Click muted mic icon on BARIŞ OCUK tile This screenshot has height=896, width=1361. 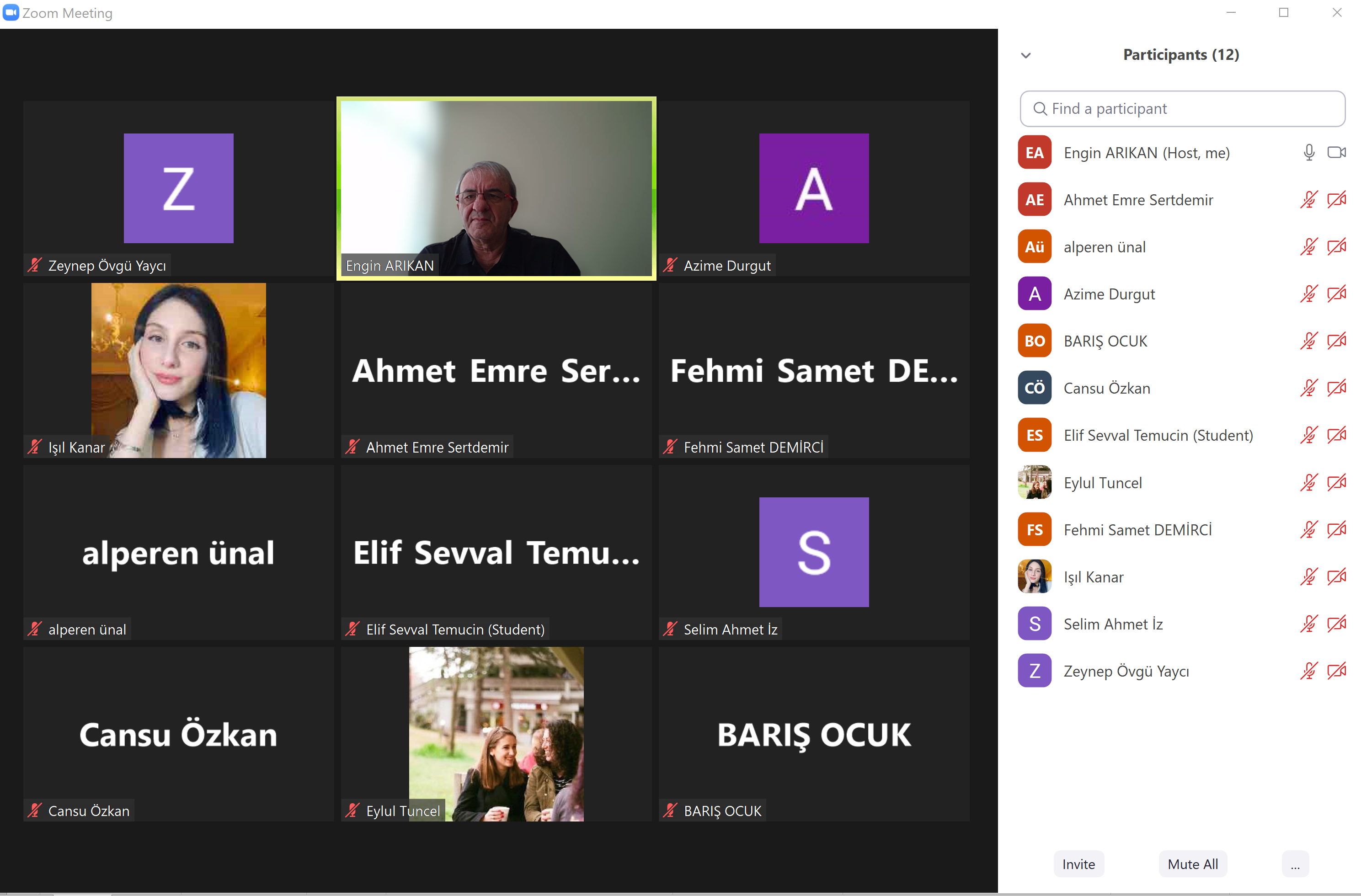(670, 810)
